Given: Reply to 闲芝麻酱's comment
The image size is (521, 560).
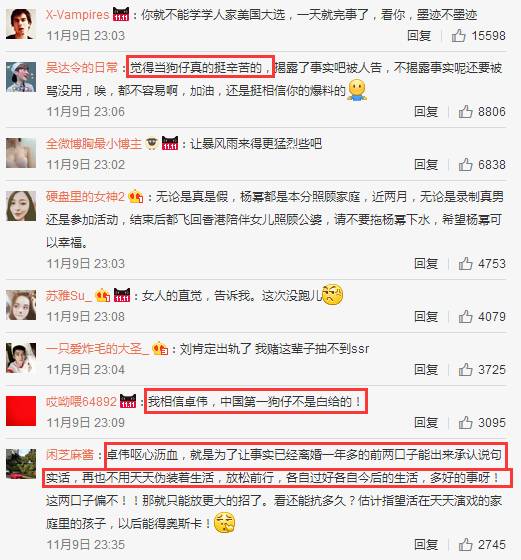Looking at the screenshot, I should (426, 545).
